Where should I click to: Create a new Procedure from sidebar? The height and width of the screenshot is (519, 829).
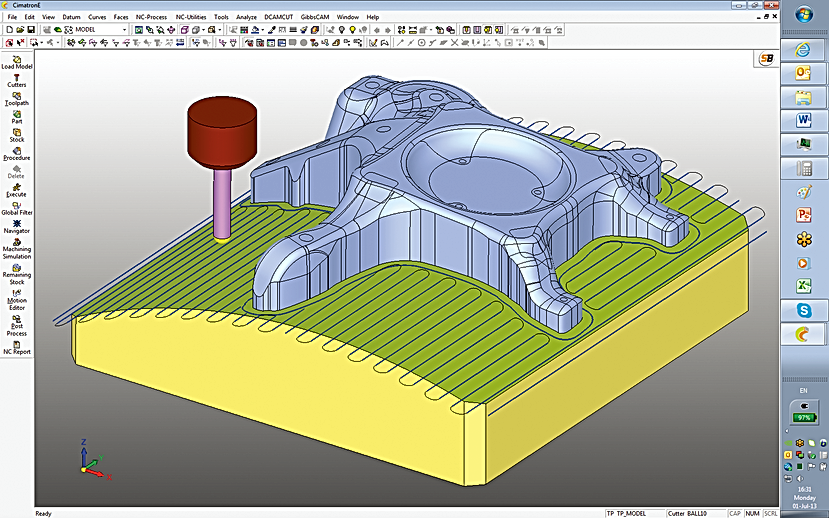pos(16,154)
